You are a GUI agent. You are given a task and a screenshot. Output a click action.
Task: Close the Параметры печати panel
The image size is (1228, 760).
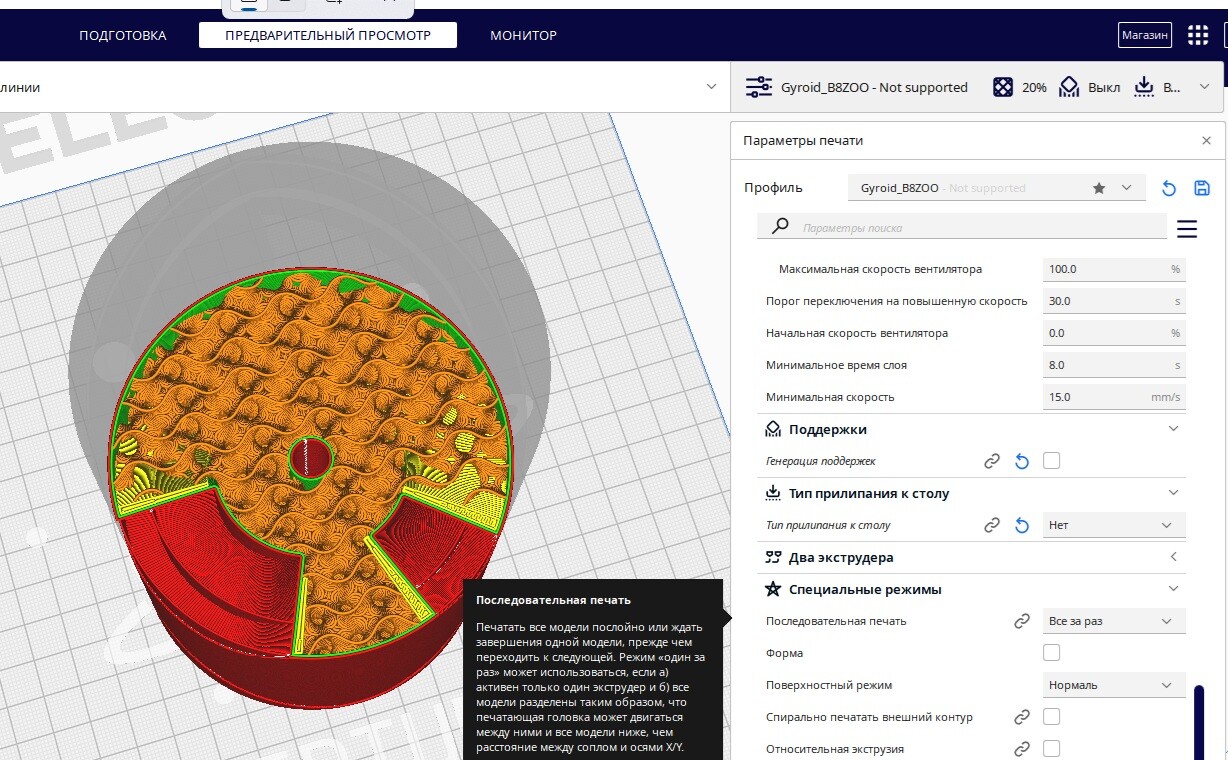1206,141
